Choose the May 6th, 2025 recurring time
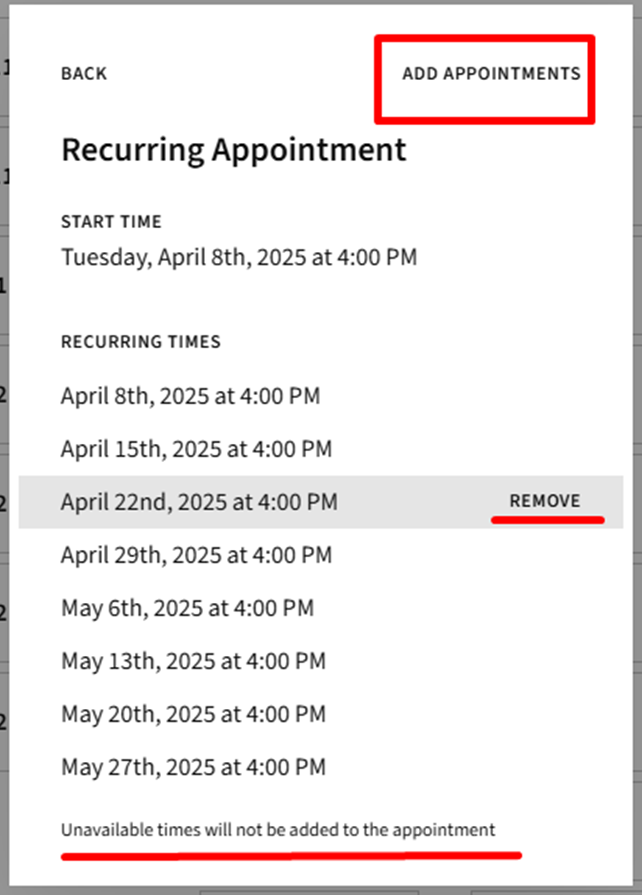The width and height of the screenshot is (642, 895). pyautogui.click(x=187, y=608)
